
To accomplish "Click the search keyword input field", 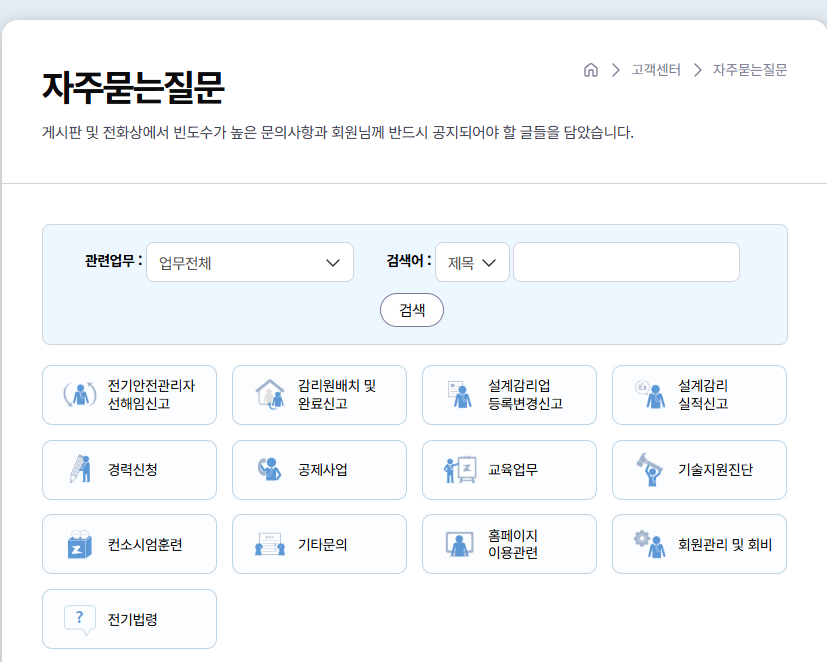I will pyautogui.click(x=626, y=262).
